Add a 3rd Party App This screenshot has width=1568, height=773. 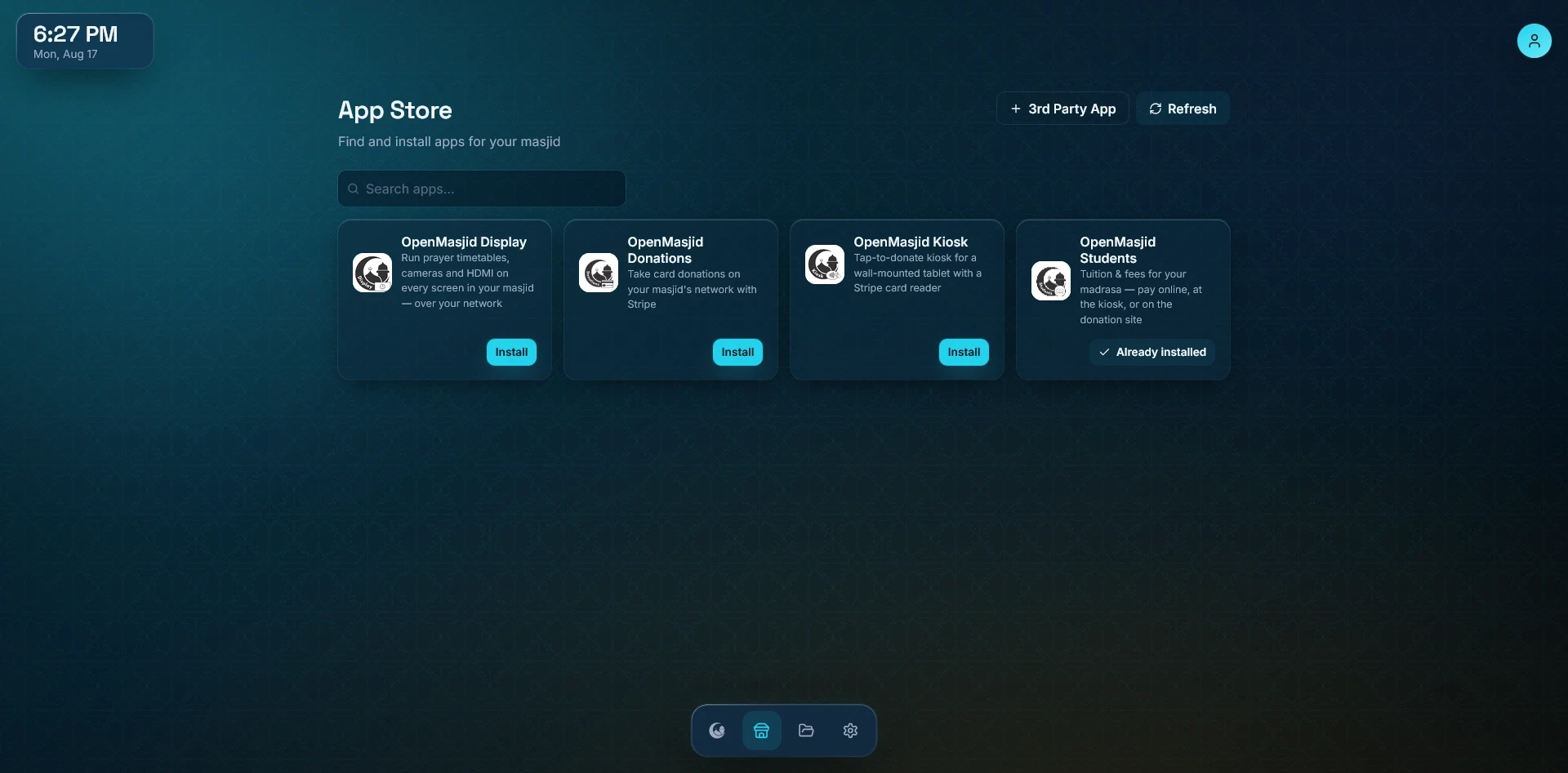pos(1062,109)
